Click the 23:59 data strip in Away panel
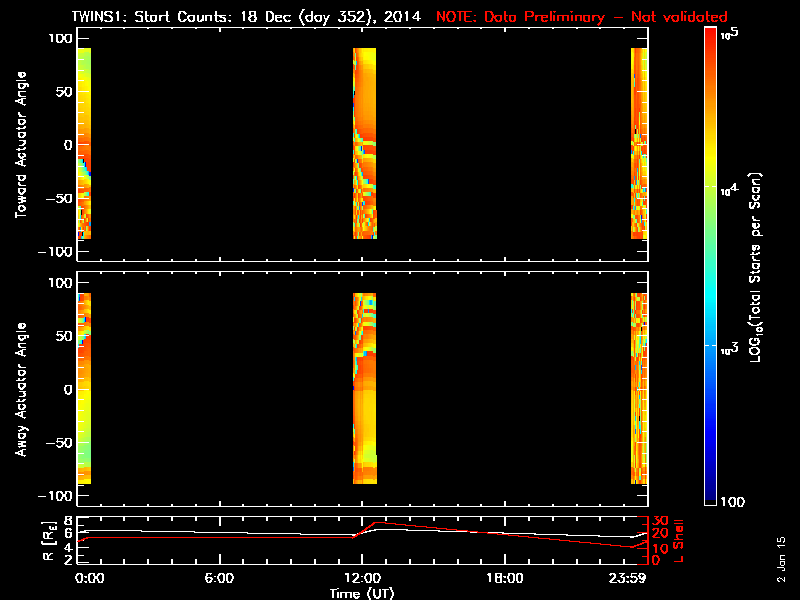This screenshot has height=600, width=800. click(x=639, y=388)
